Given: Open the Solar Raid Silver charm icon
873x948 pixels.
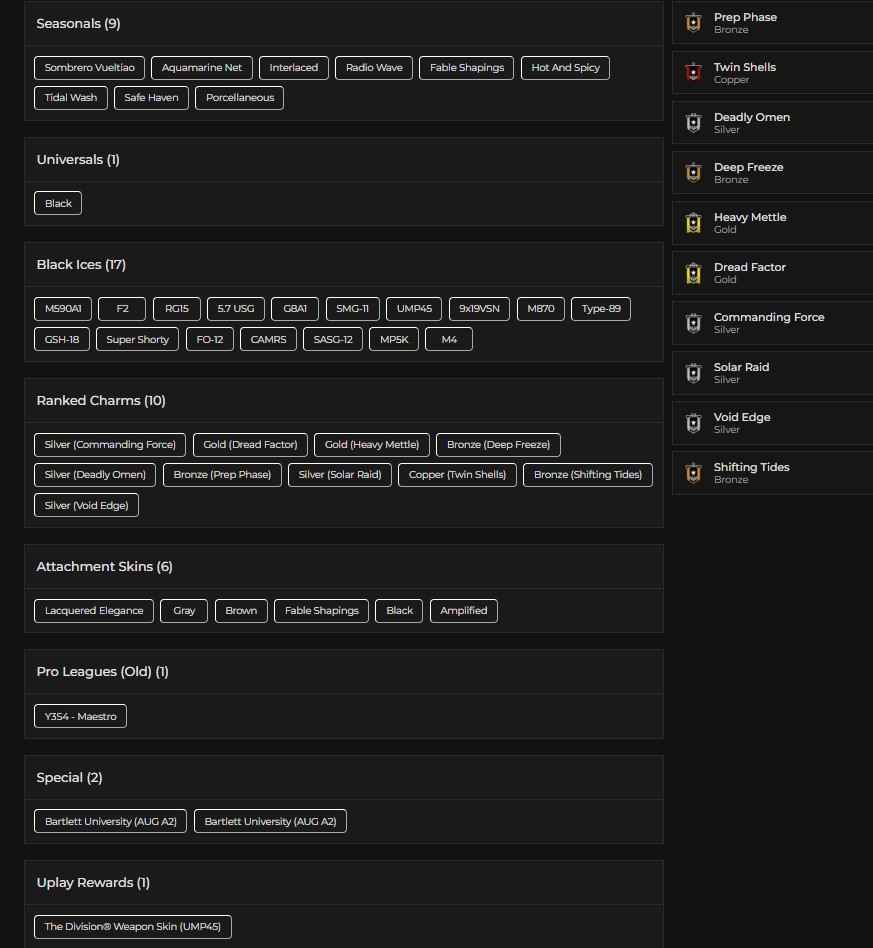Looking at the screenshot, I should [x=693, y=372].
